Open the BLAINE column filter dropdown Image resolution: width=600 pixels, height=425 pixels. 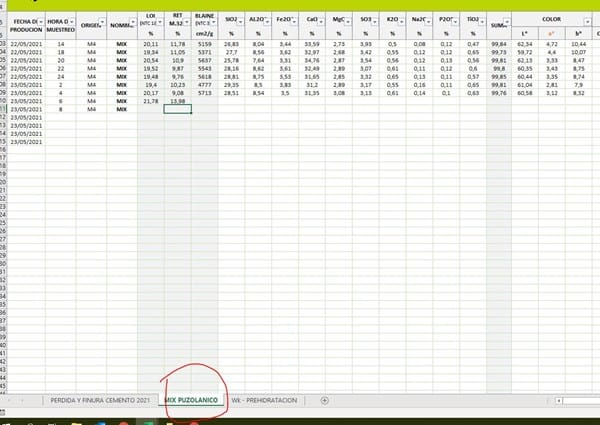pos(214,19)
